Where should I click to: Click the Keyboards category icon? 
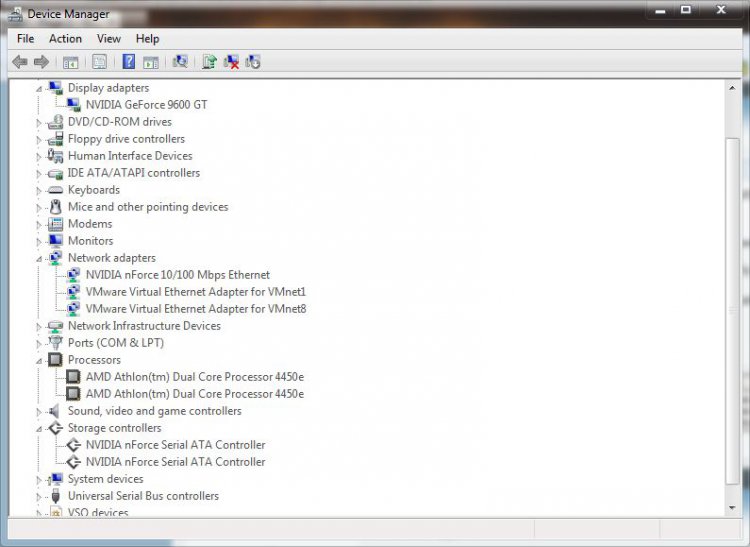point(55,190)
